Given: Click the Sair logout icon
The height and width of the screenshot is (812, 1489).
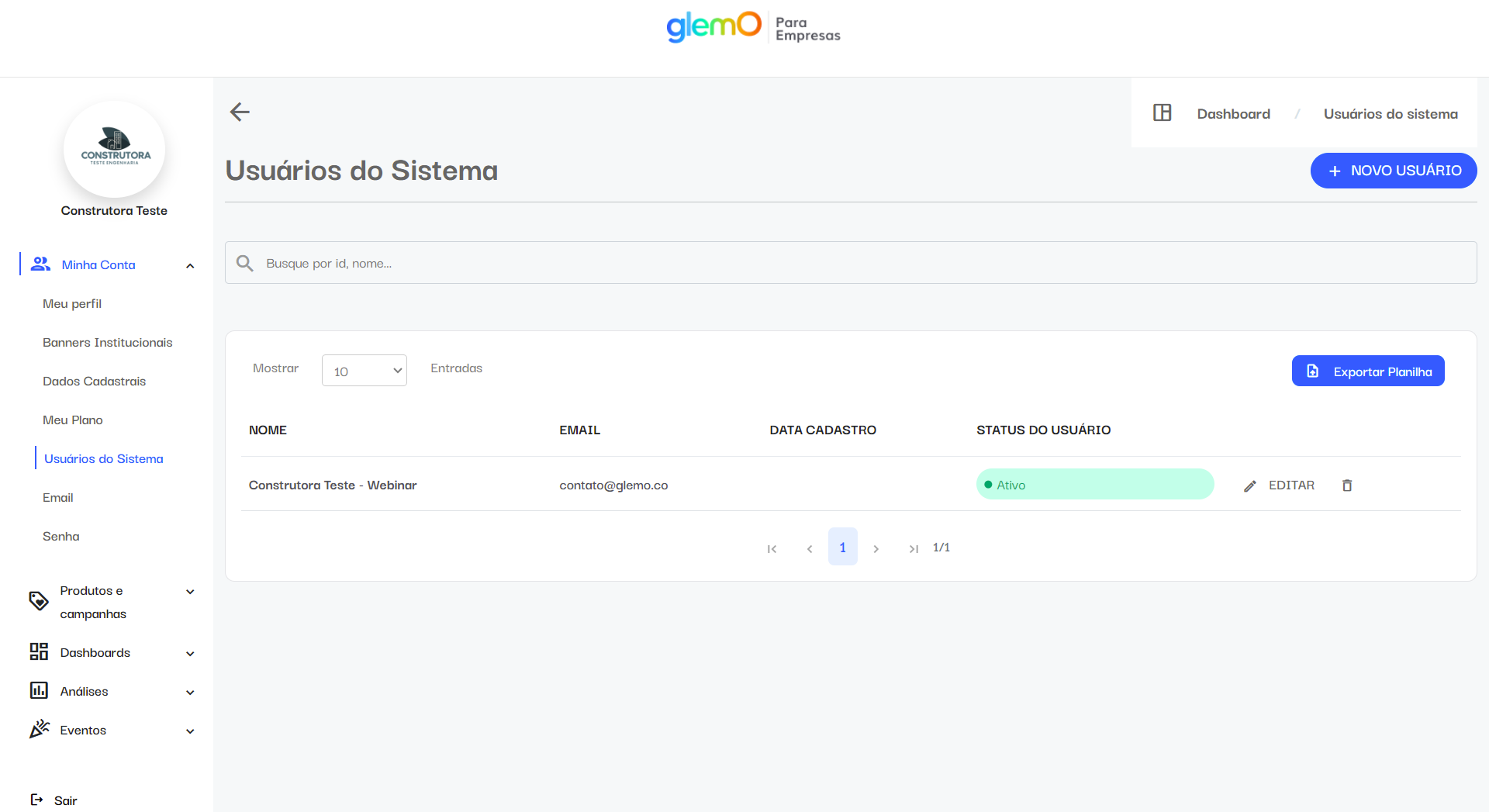Looking at the screenshot, I should point(36,800).
